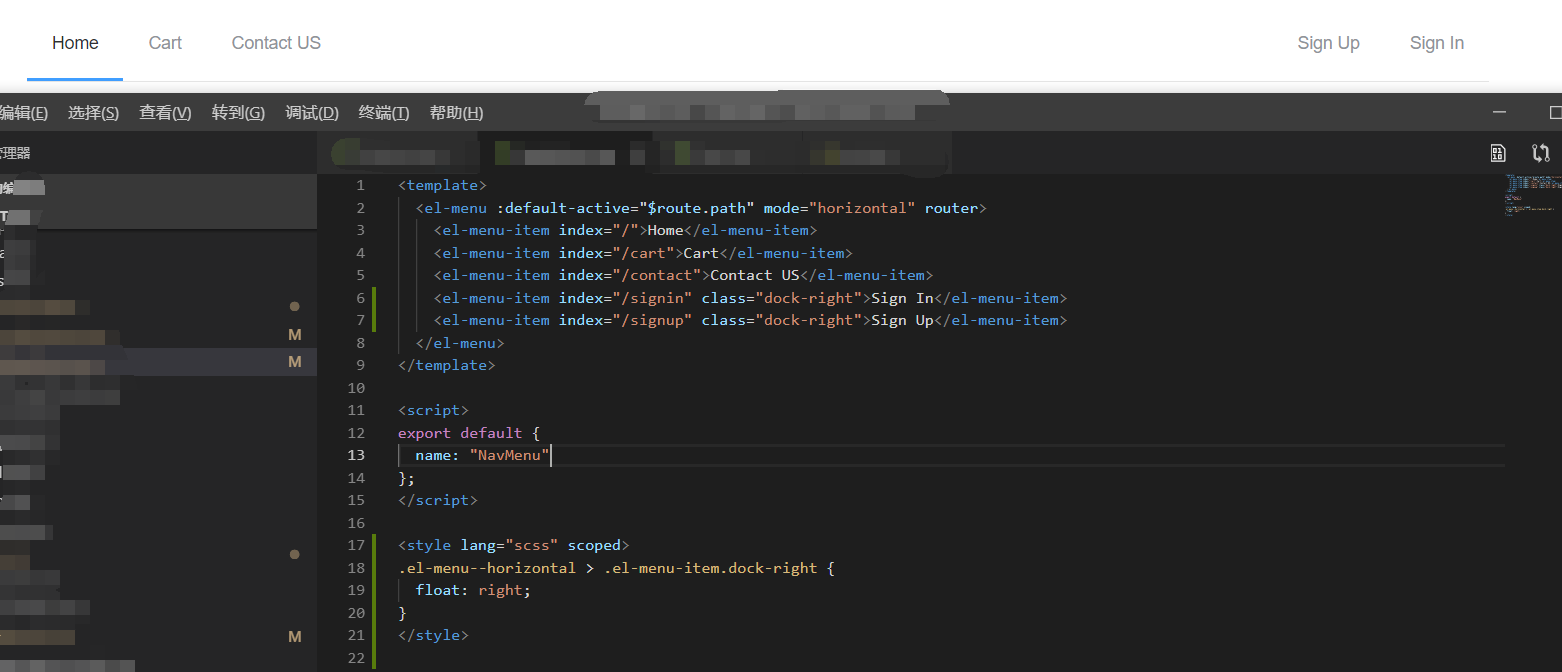Click the "NavMenu" string value

(510, 455)
